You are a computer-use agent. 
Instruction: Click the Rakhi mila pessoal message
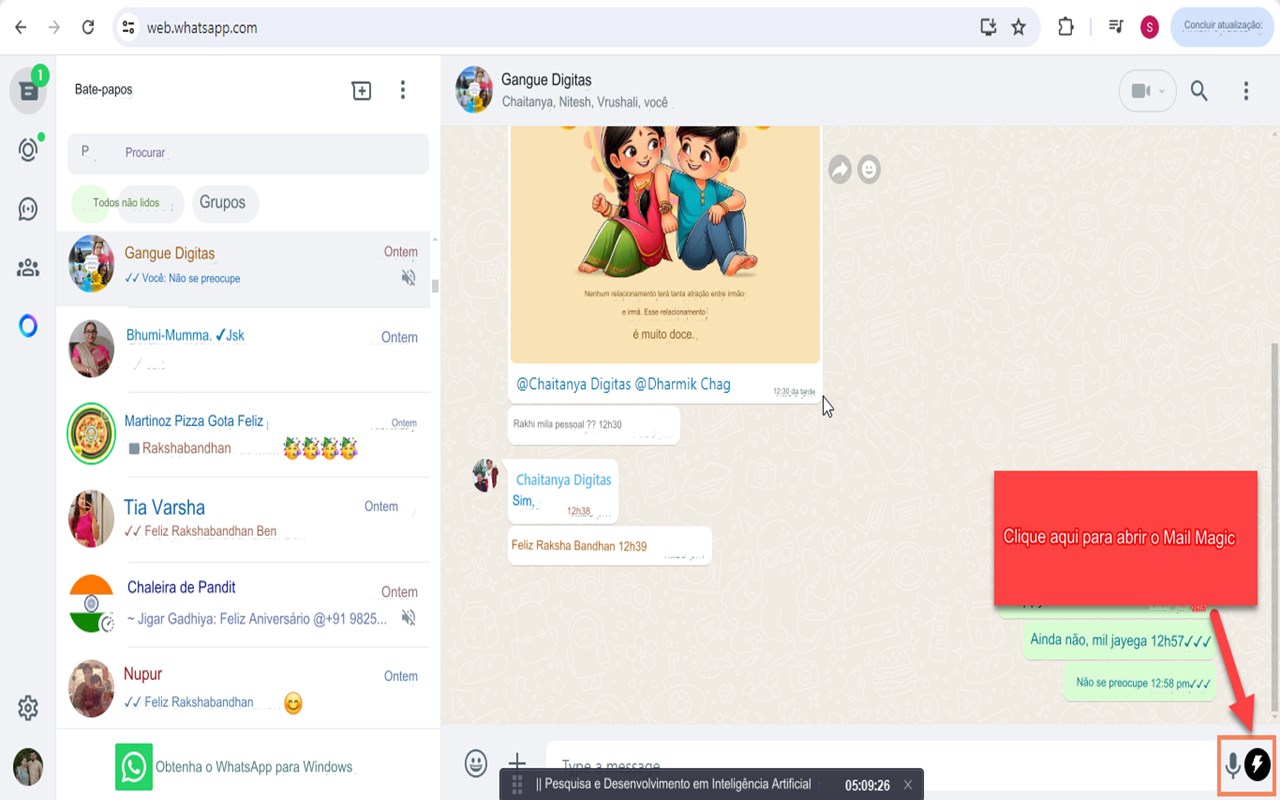point(594,425)
